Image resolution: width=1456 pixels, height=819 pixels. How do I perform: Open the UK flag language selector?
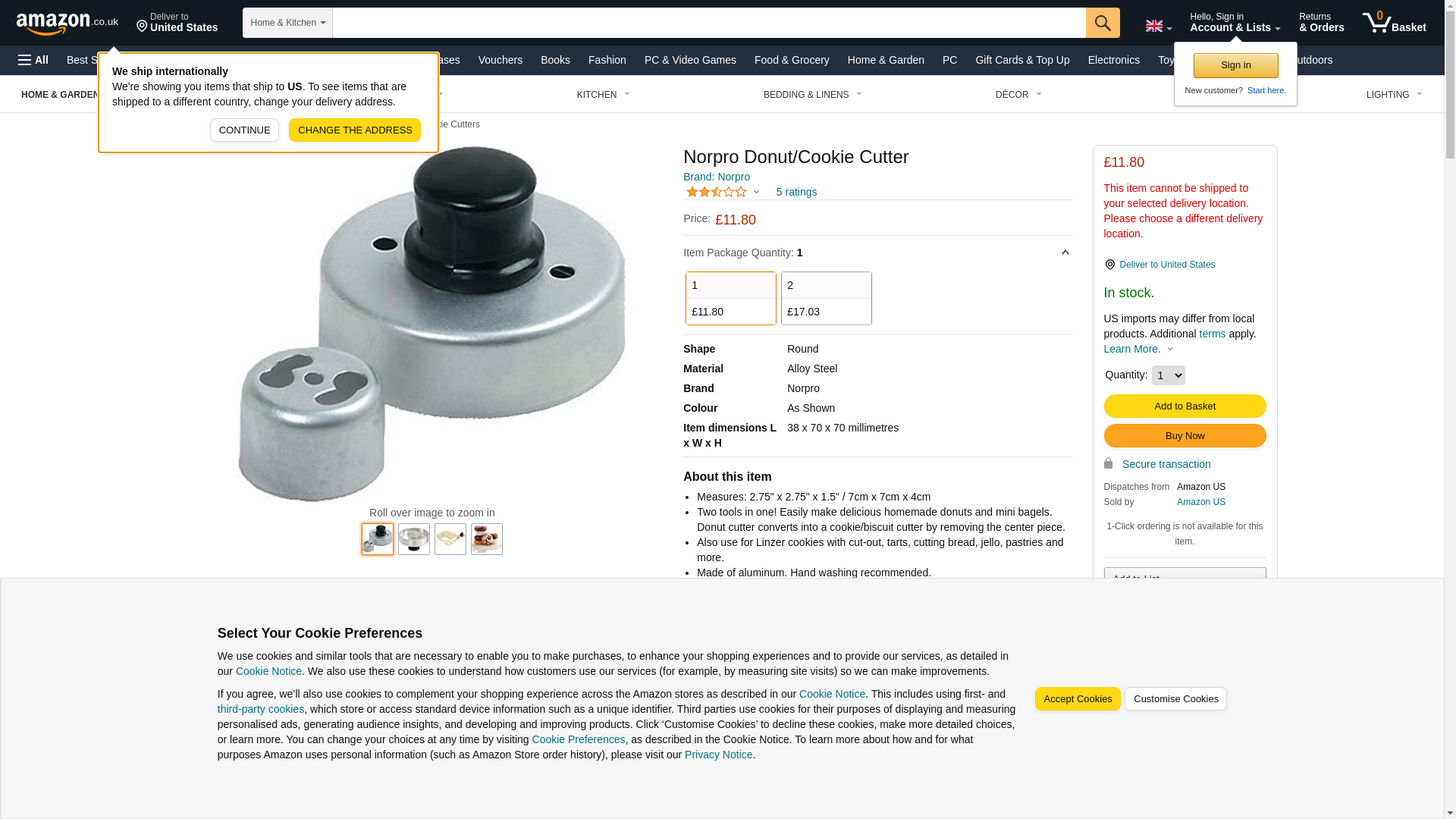[1158, 27]
